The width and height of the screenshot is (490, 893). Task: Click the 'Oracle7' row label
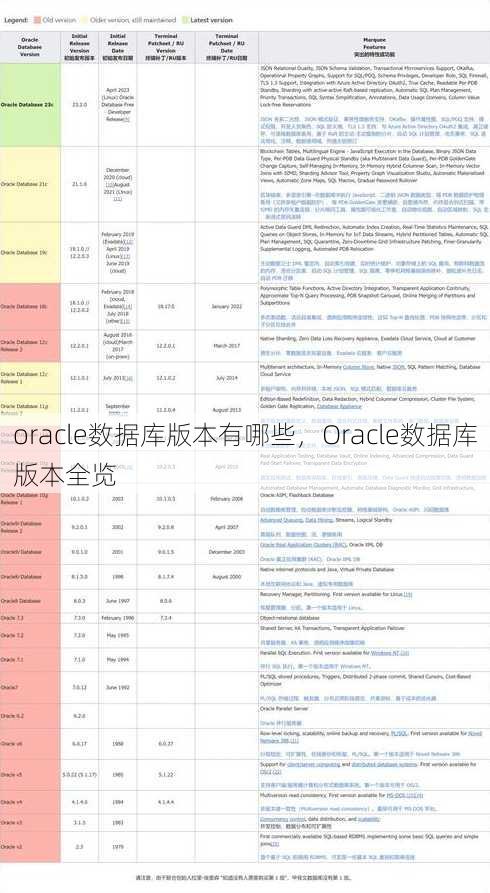click(9, 687)
